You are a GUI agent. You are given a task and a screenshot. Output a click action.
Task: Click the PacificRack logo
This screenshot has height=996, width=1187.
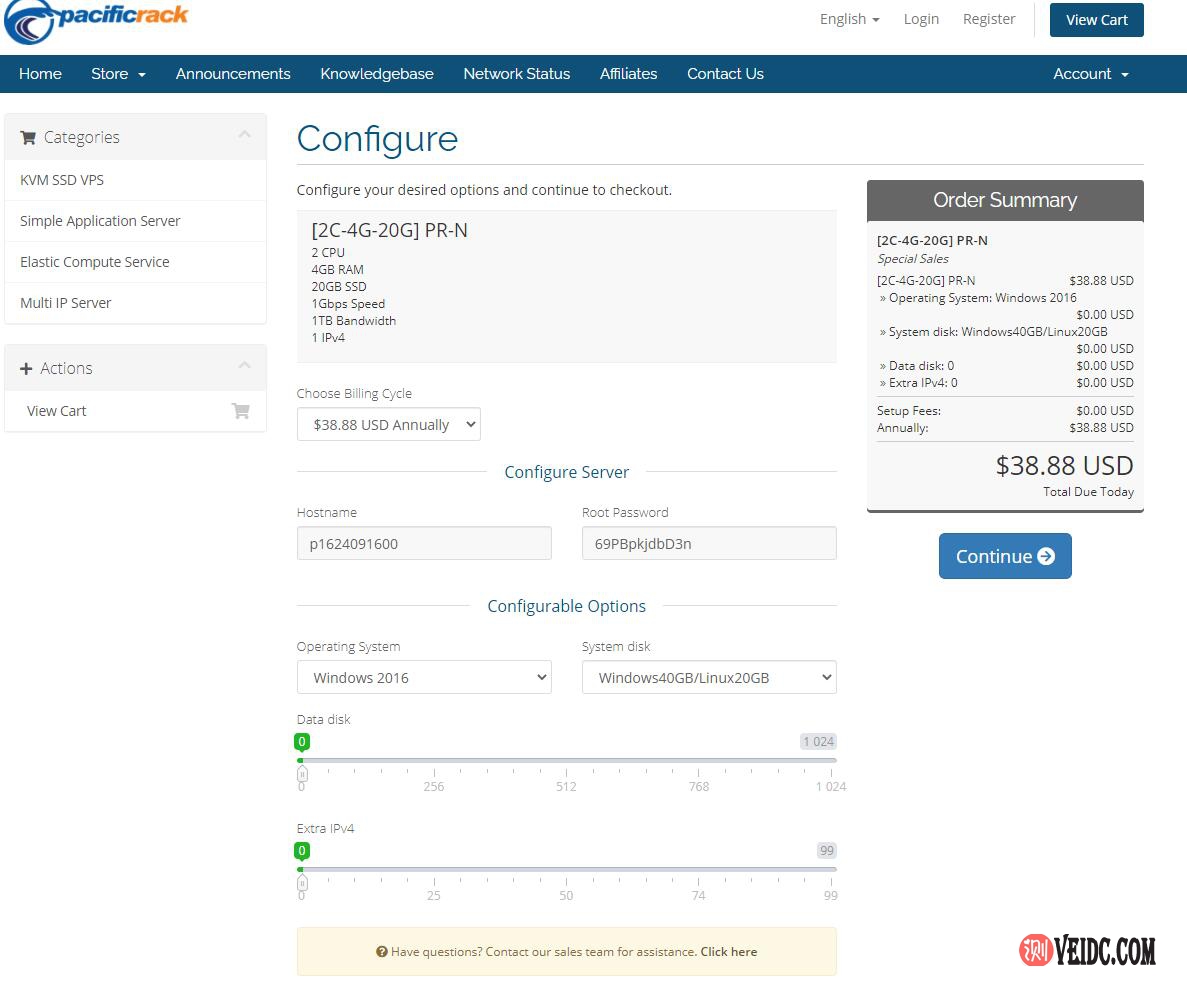95,21
